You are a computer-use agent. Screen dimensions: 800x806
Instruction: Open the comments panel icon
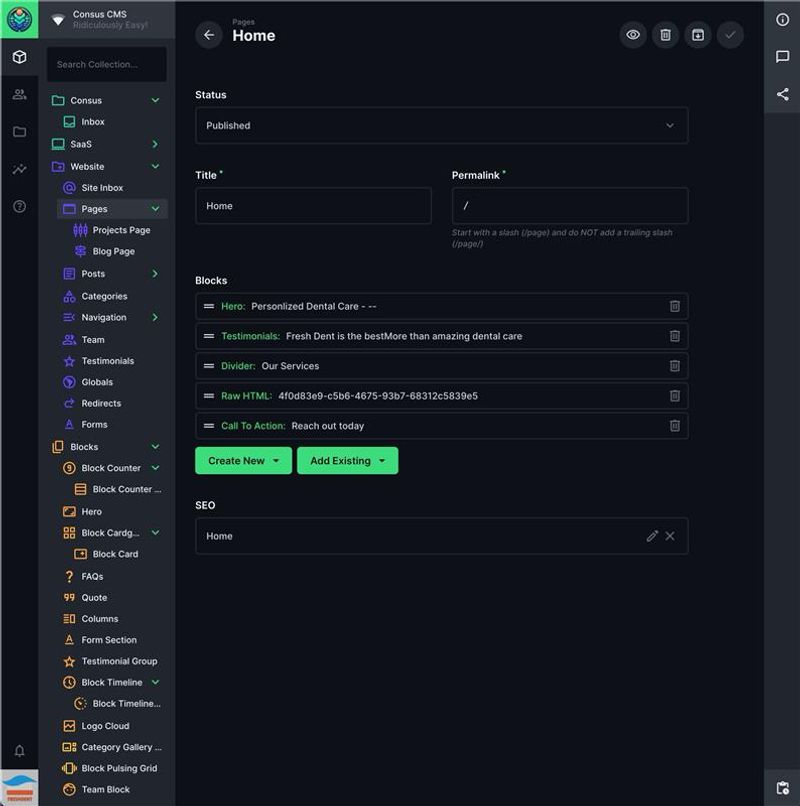coord(782,57)
